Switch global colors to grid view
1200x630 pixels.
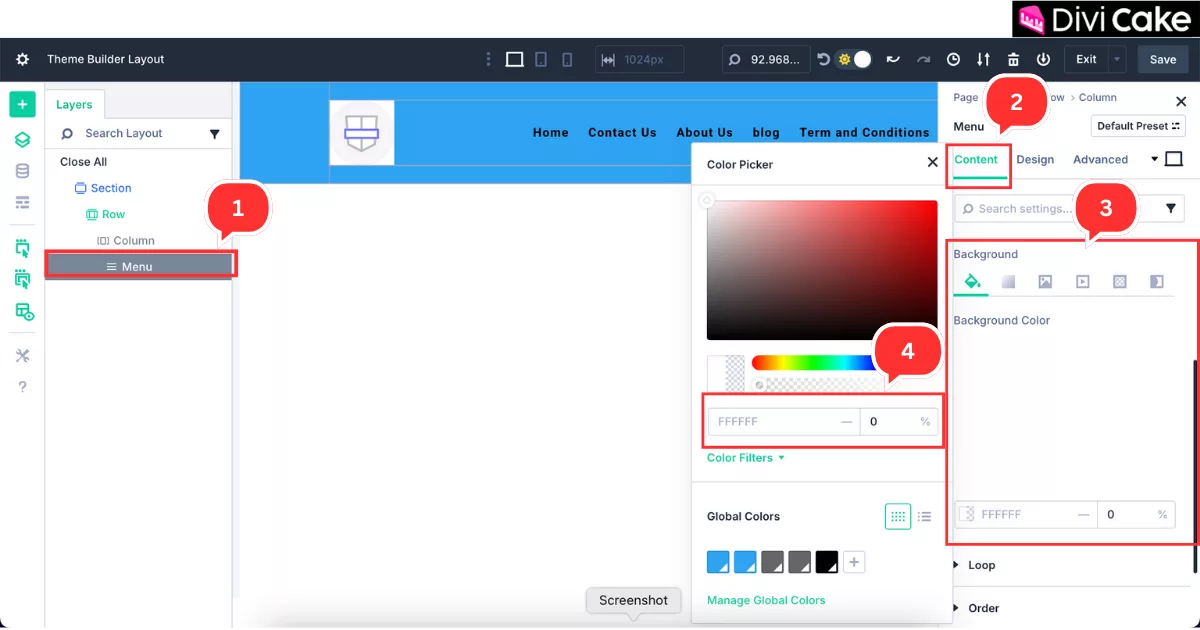(898, 516)
